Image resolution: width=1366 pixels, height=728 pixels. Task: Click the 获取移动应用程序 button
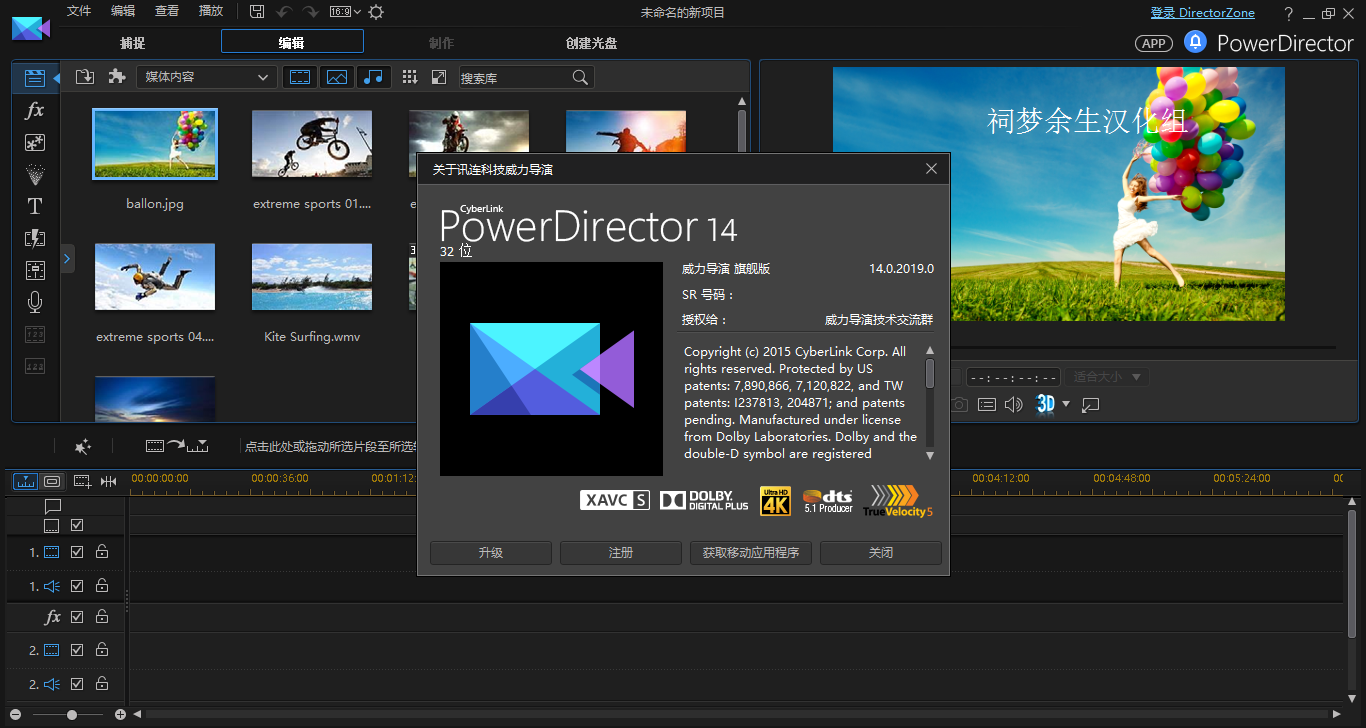pyautogui.click(x=751, y=553)
